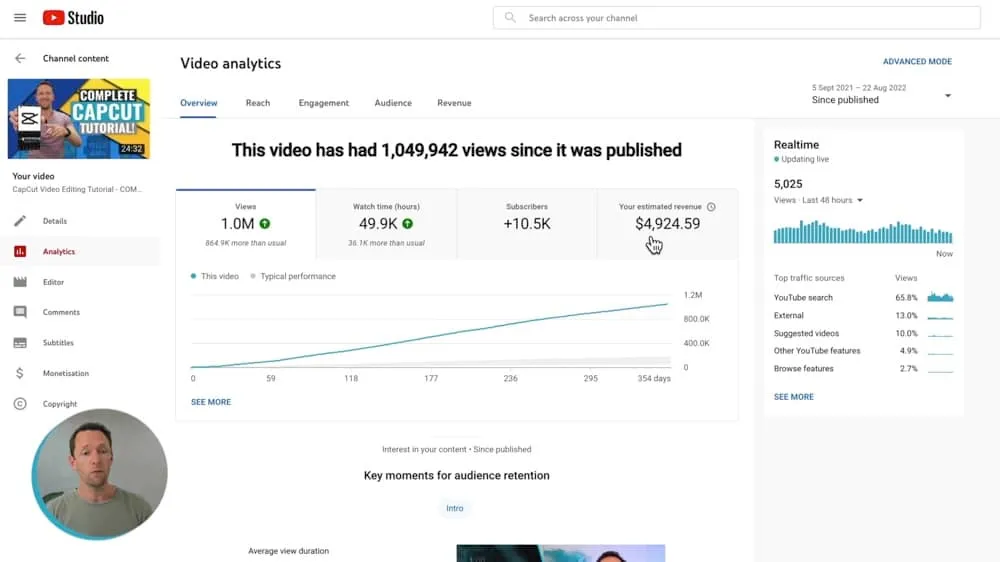Click the ADVANCED MODE button
Viewport: 1000px width, 562px height.
point(917,62)
